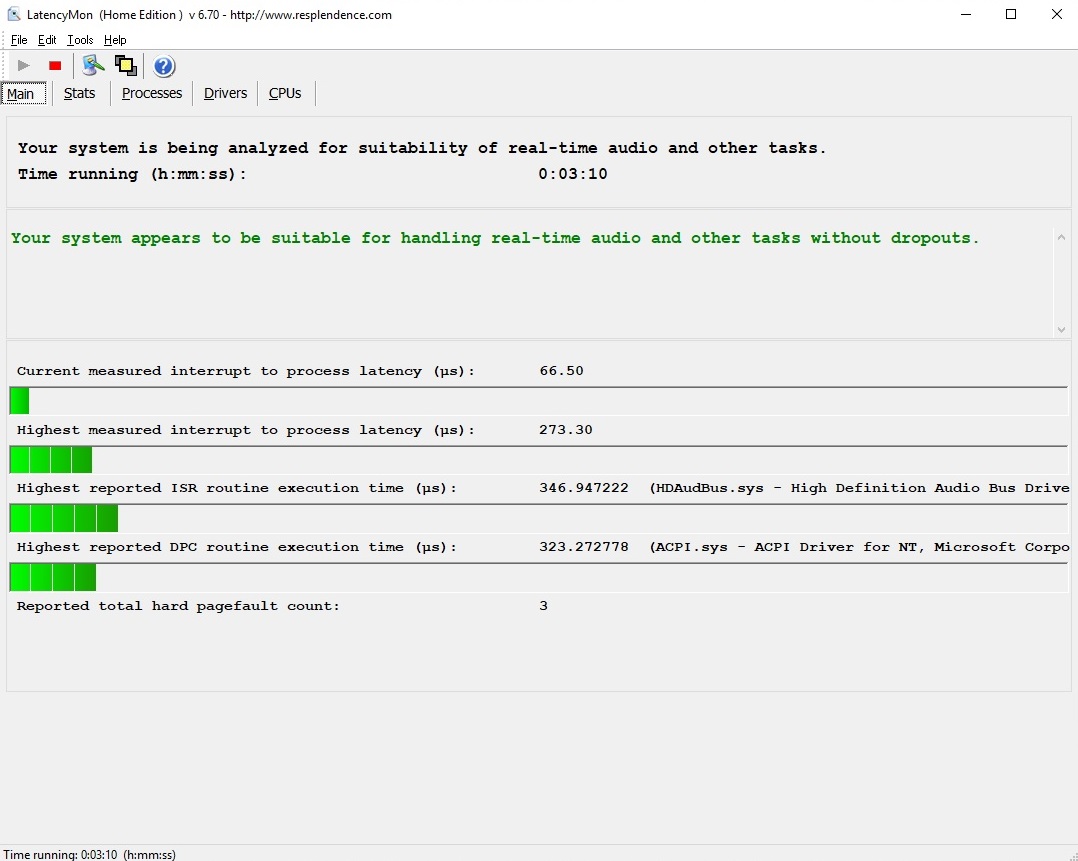1078x861 pixels.
Task: Open the Help menu
Action: click(115, 40)
